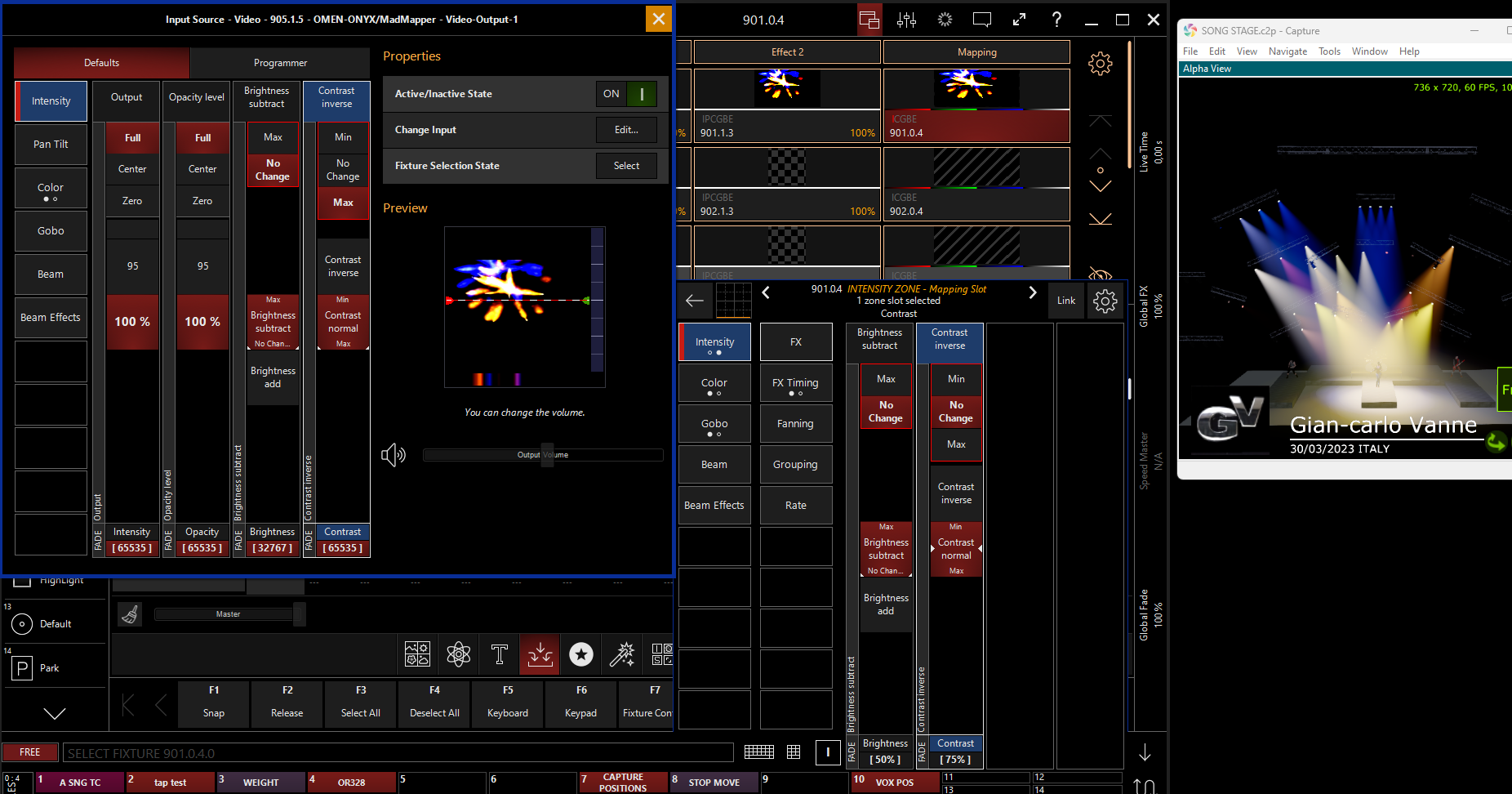The image size is (1512, 794).
Task: Click the Link button
Action: point(1066,301)
